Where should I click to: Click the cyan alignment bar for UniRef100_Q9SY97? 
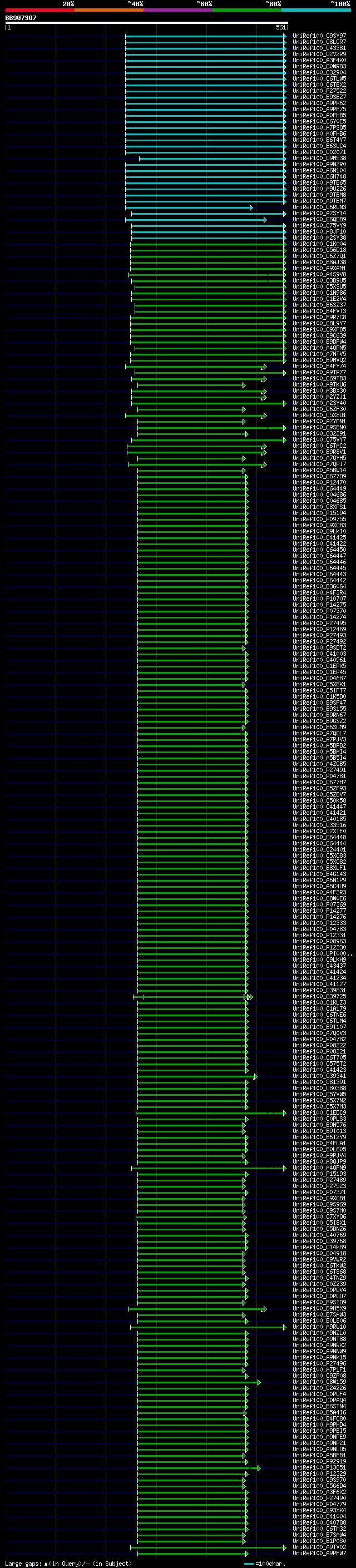[206, 36]
